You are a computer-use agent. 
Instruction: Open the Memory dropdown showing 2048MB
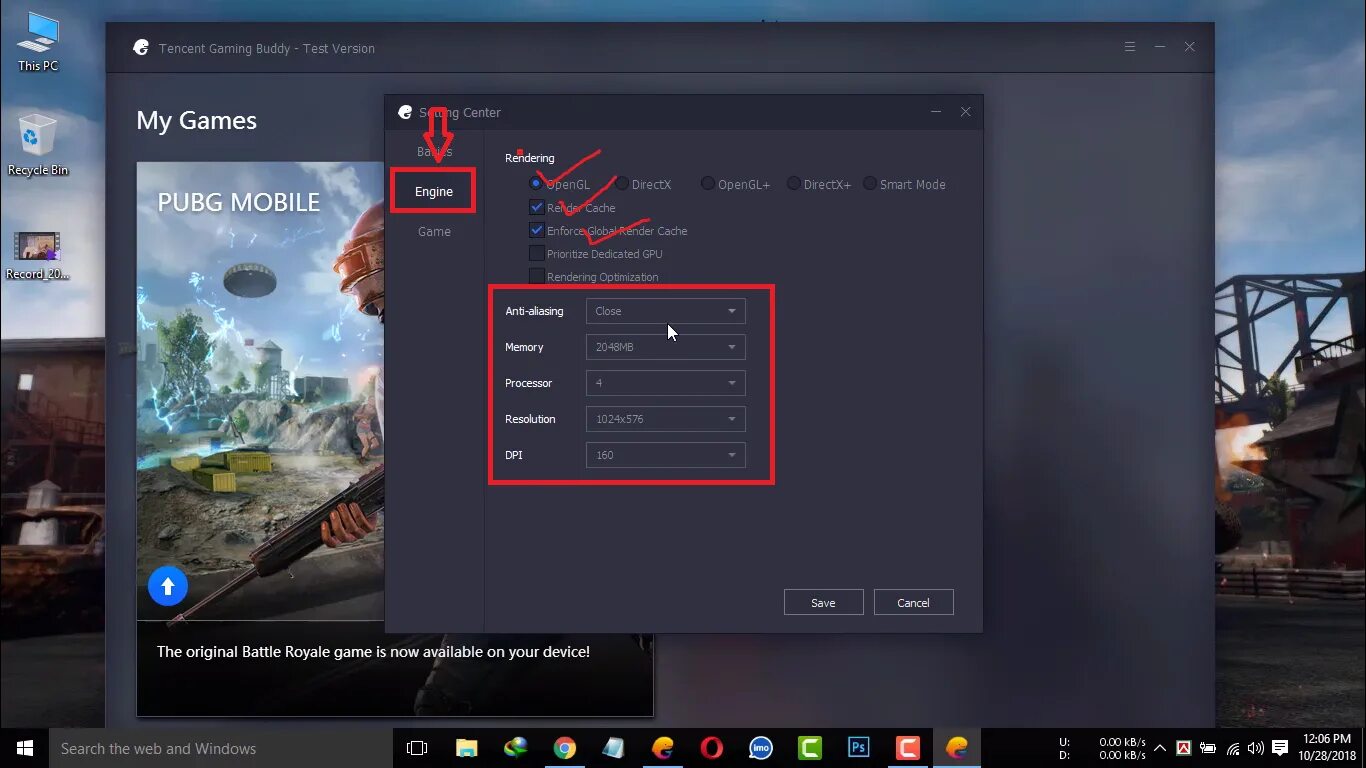point(665,347)
